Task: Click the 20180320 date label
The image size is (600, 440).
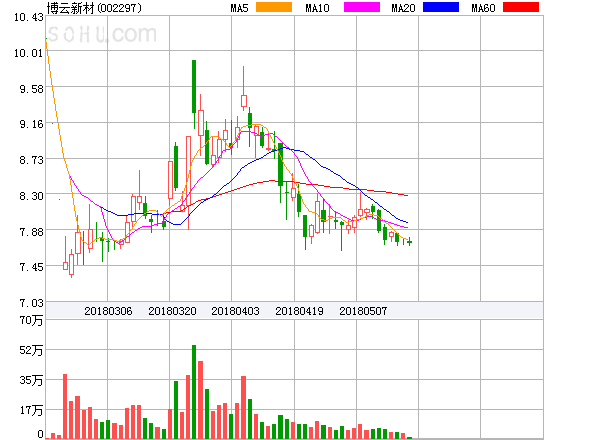Action: click(172, 311)
